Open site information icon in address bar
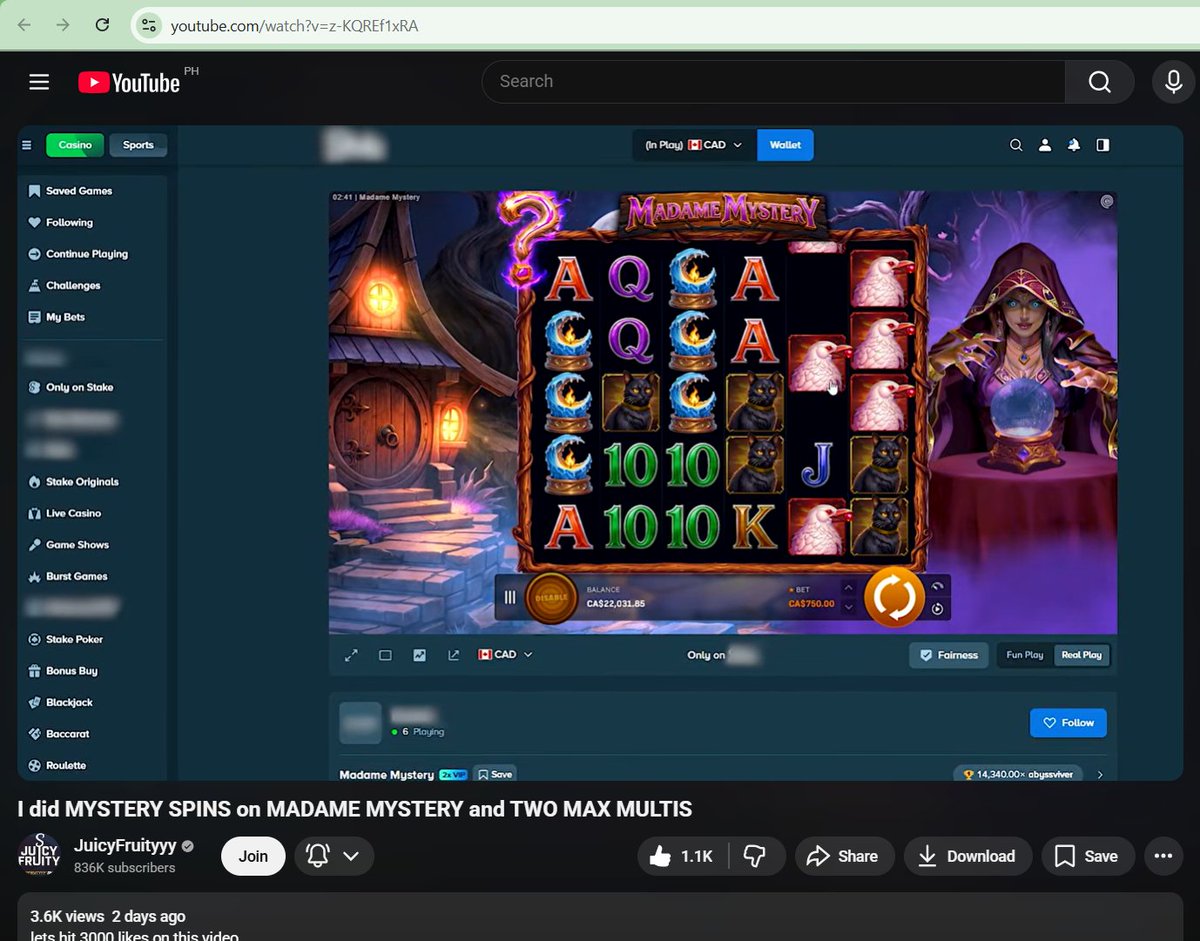Image resolution: width=1200 pixels, height=941 pixels. coord(148,25)
